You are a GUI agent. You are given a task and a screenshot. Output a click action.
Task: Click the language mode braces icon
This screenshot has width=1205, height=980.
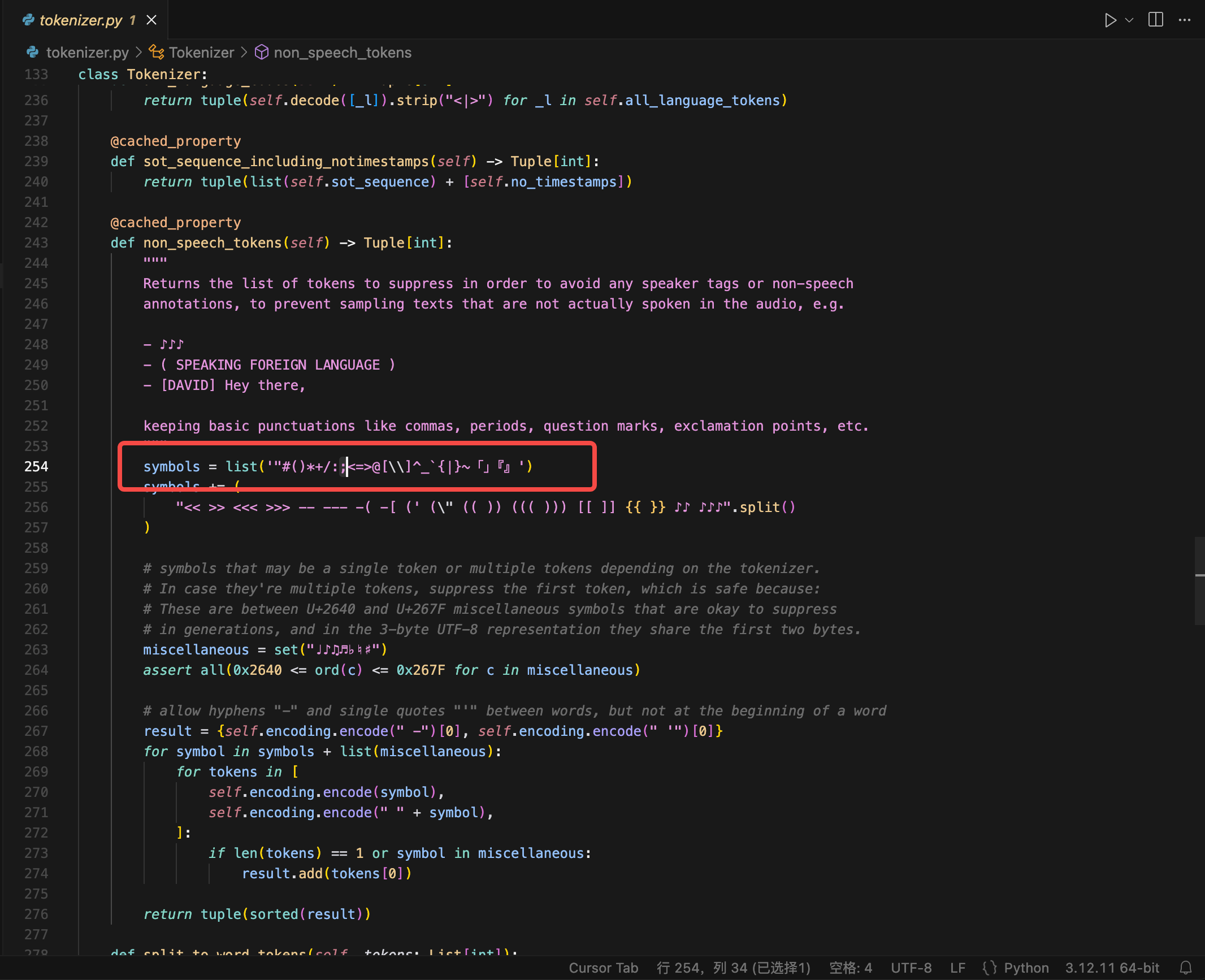click(990, 968)
